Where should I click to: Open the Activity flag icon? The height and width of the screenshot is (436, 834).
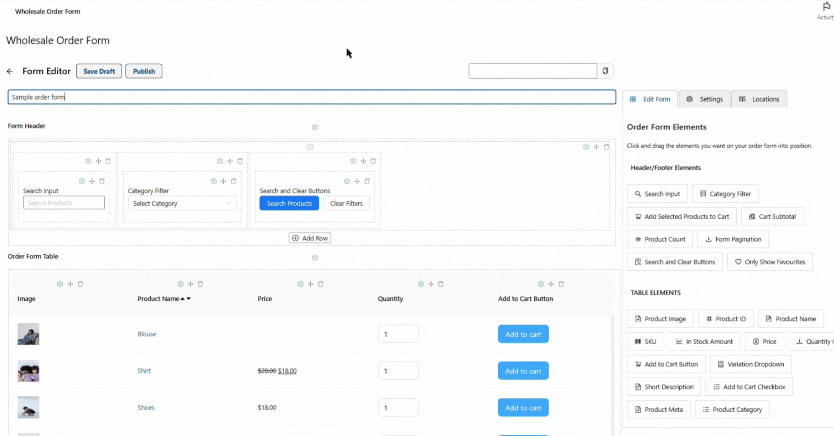825,7
